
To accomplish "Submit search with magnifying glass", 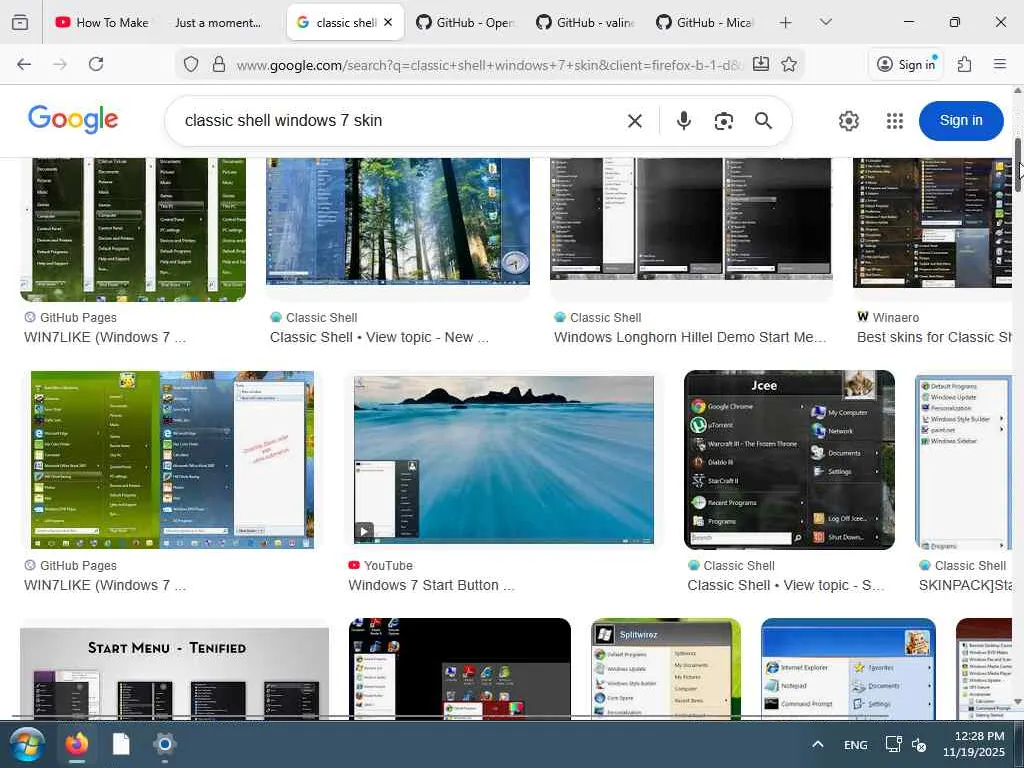I will (763, 121).
